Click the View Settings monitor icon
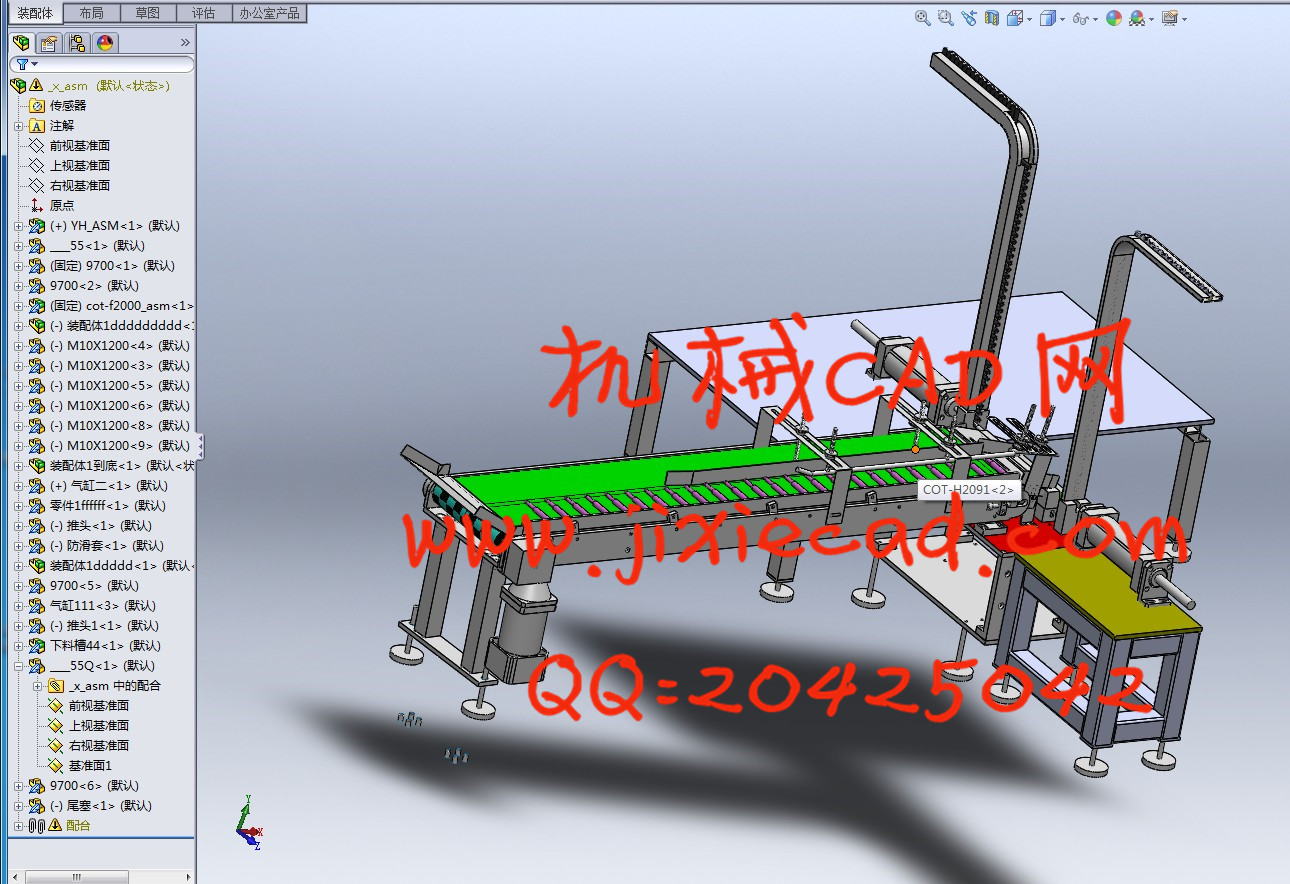 click(x=1168, y=18)
